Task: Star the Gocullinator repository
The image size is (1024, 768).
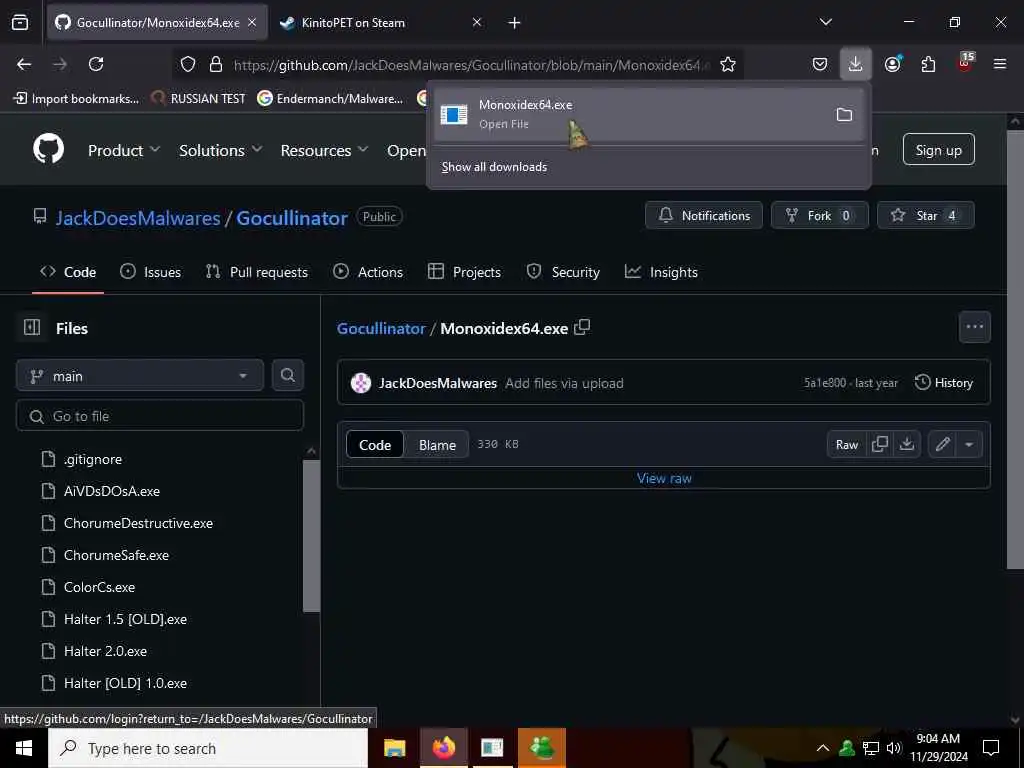Action: pos(925,215)
